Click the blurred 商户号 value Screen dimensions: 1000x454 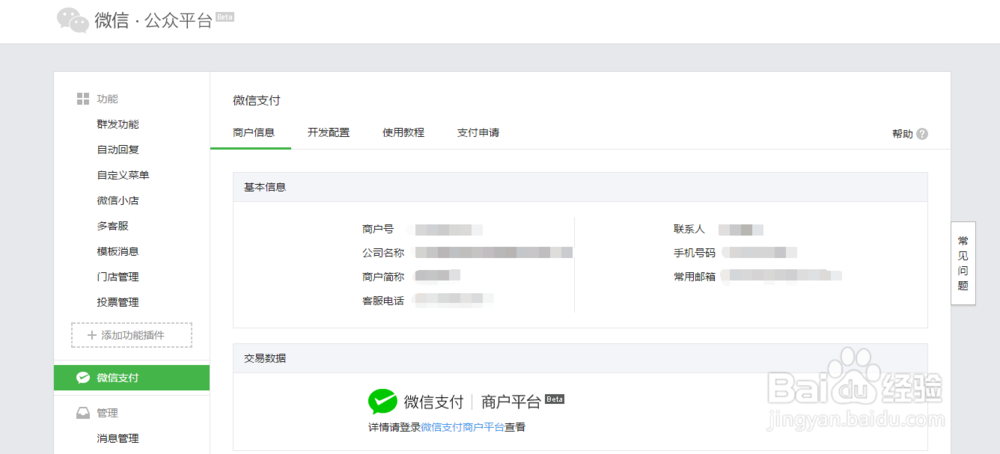click(448, 229)
